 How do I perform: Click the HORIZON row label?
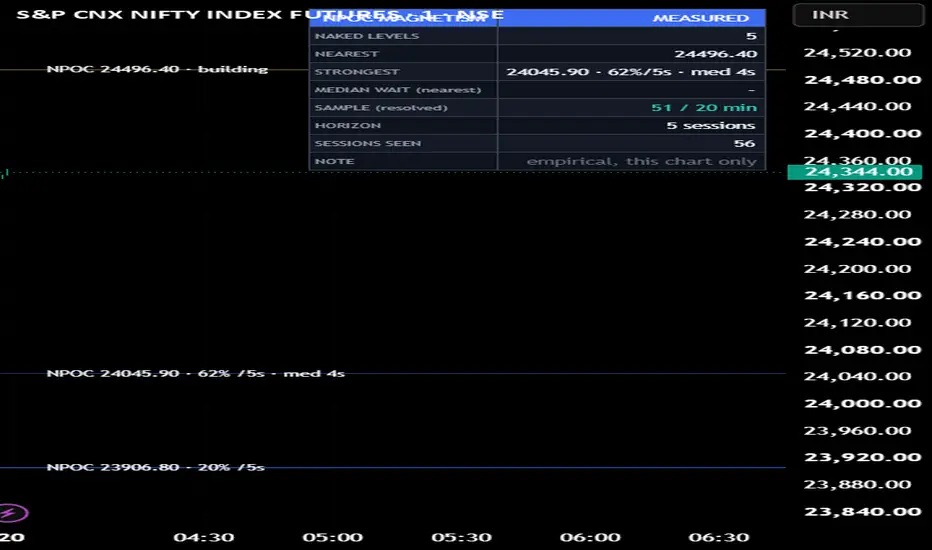tap(348, 125)
